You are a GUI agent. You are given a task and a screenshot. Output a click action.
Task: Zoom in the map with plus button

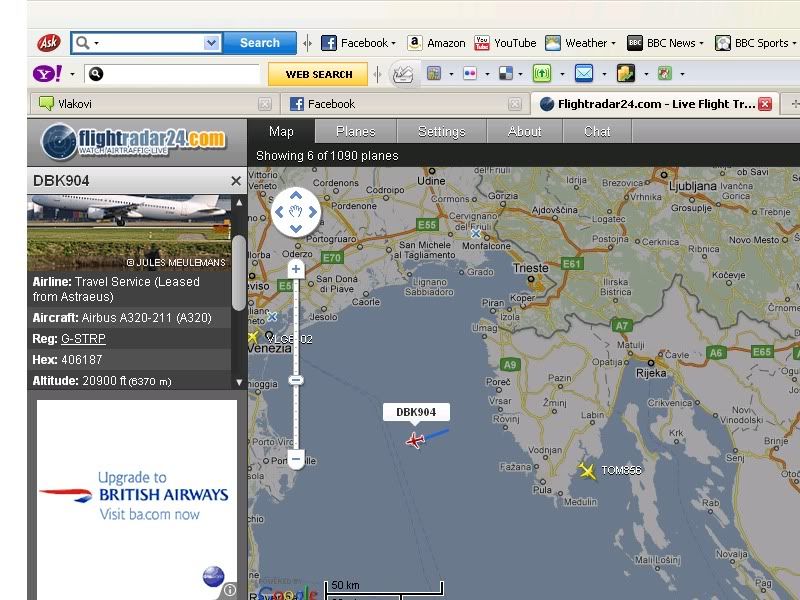296,269
